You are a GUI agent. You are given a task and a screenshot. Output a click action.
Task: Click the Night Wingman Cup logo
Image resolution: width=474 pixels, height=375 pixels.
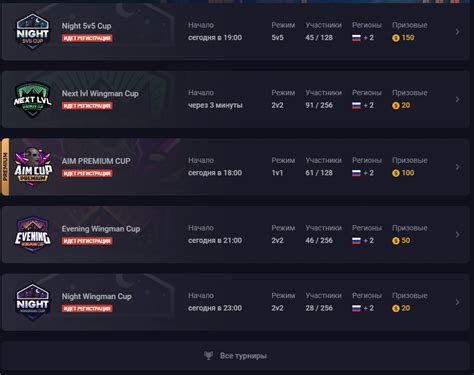(x=33, y=302)
